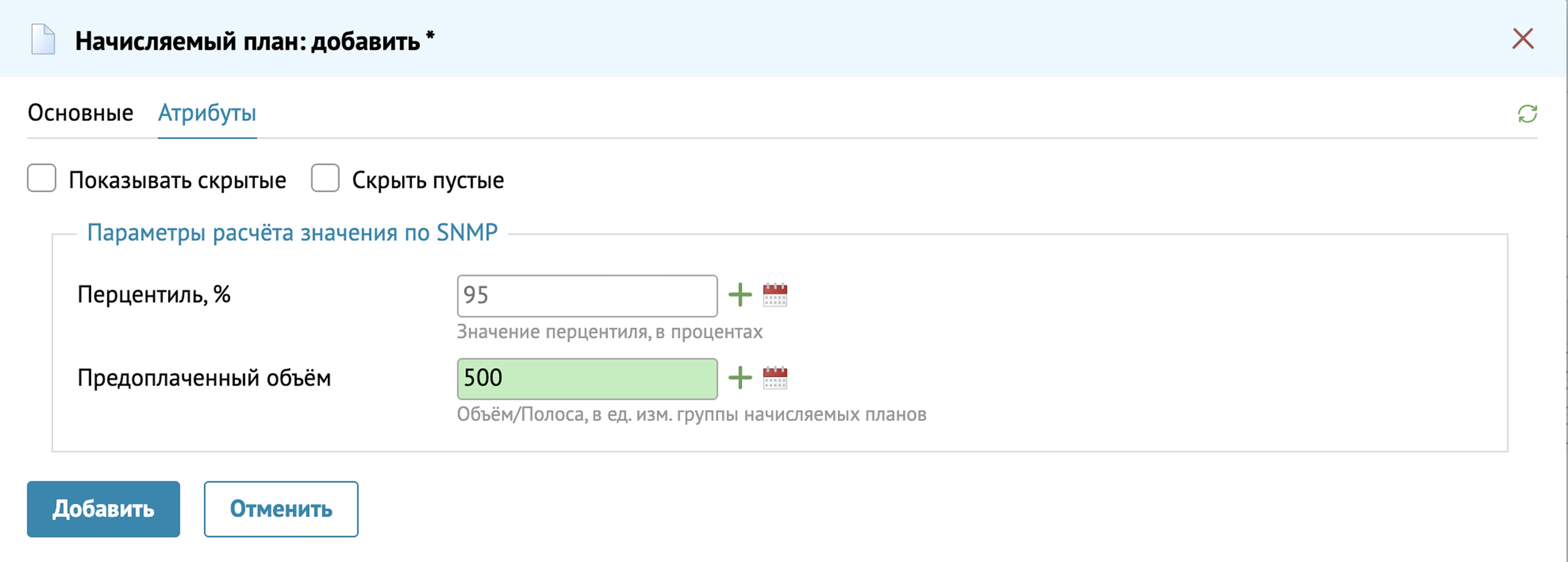Open the calendar icon beside Перцентиль field
This screenshot has height=562, width=1568.
(x=775, y=295)
